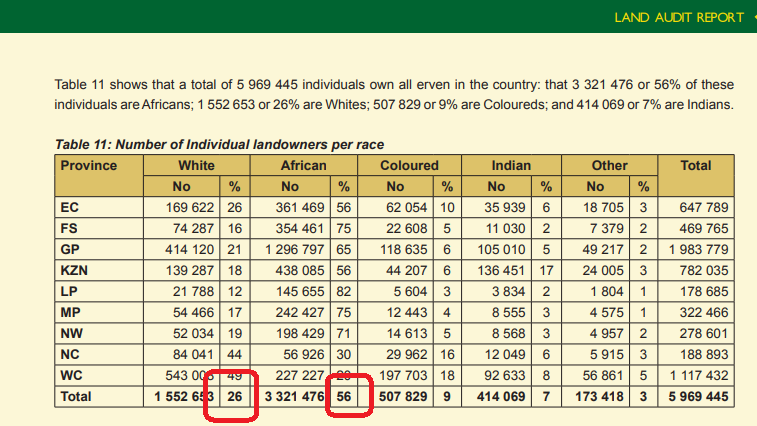Screen dimensions: 757x426
Task: Click the Coloured column header
Action: pos(409,166)
